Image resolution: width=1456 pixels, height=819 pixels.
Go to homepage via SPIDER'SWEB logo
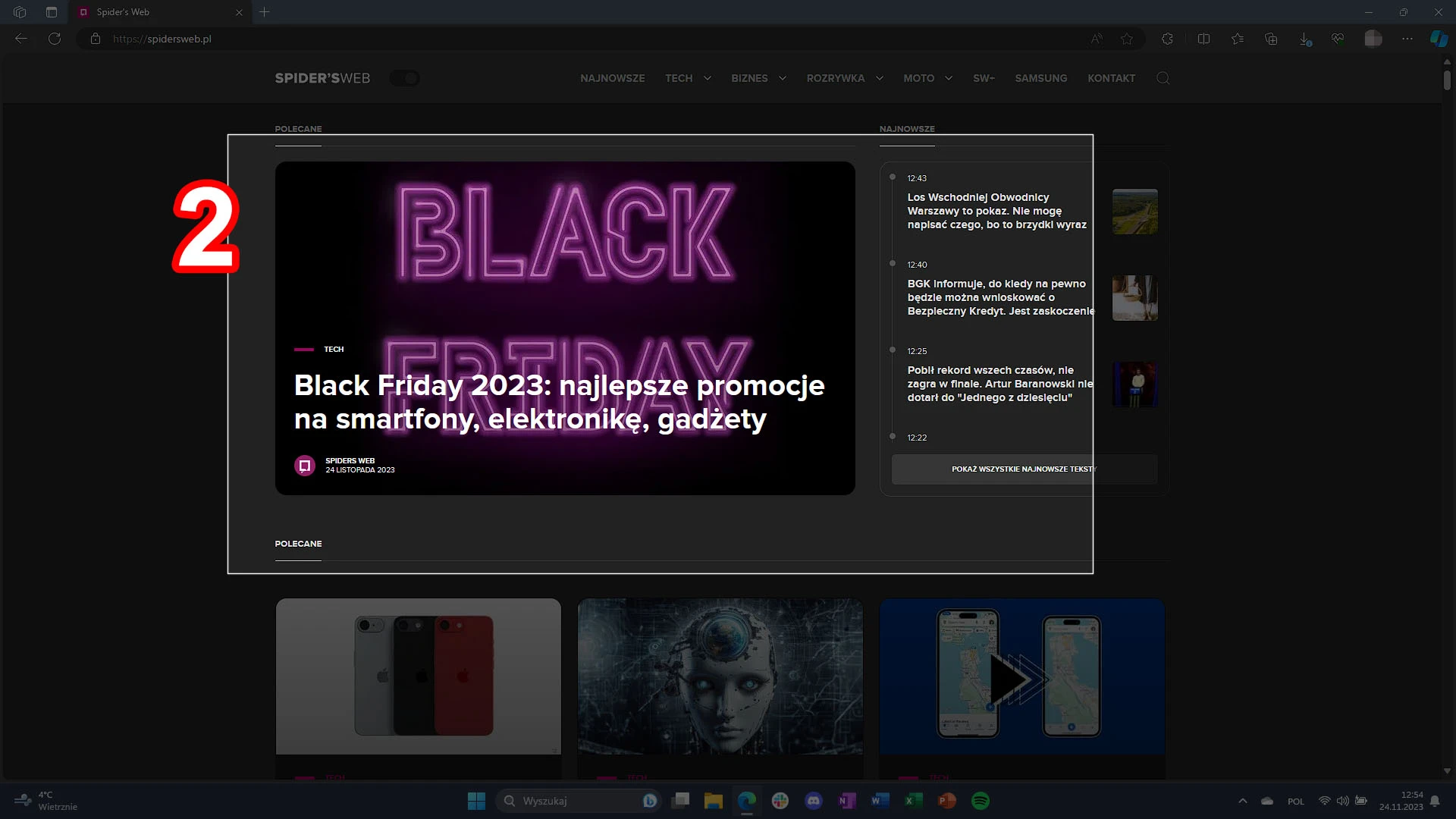tap(322, 78)
